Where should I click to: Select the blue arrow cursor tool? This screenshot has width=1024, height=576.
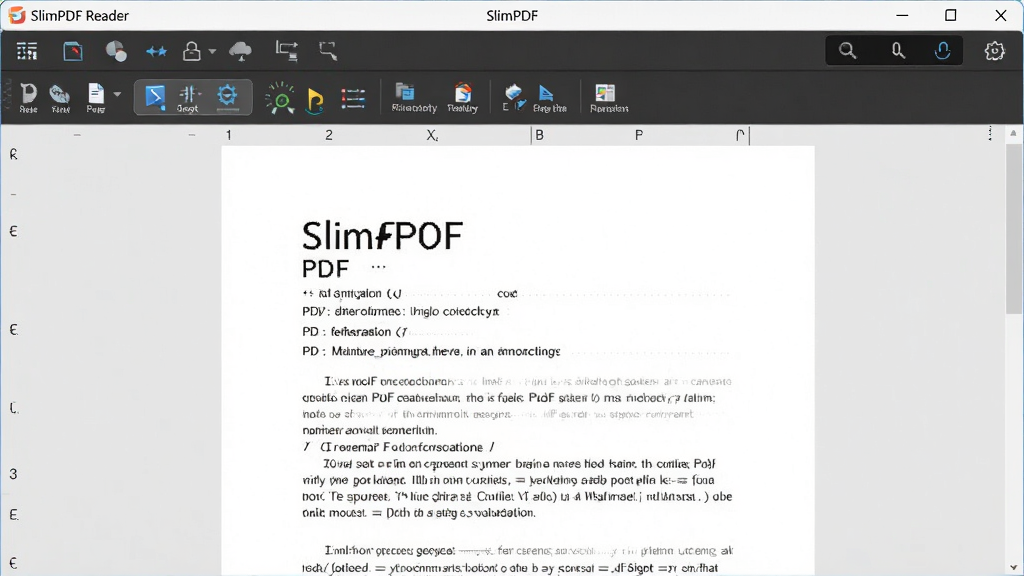coord(155,97)
